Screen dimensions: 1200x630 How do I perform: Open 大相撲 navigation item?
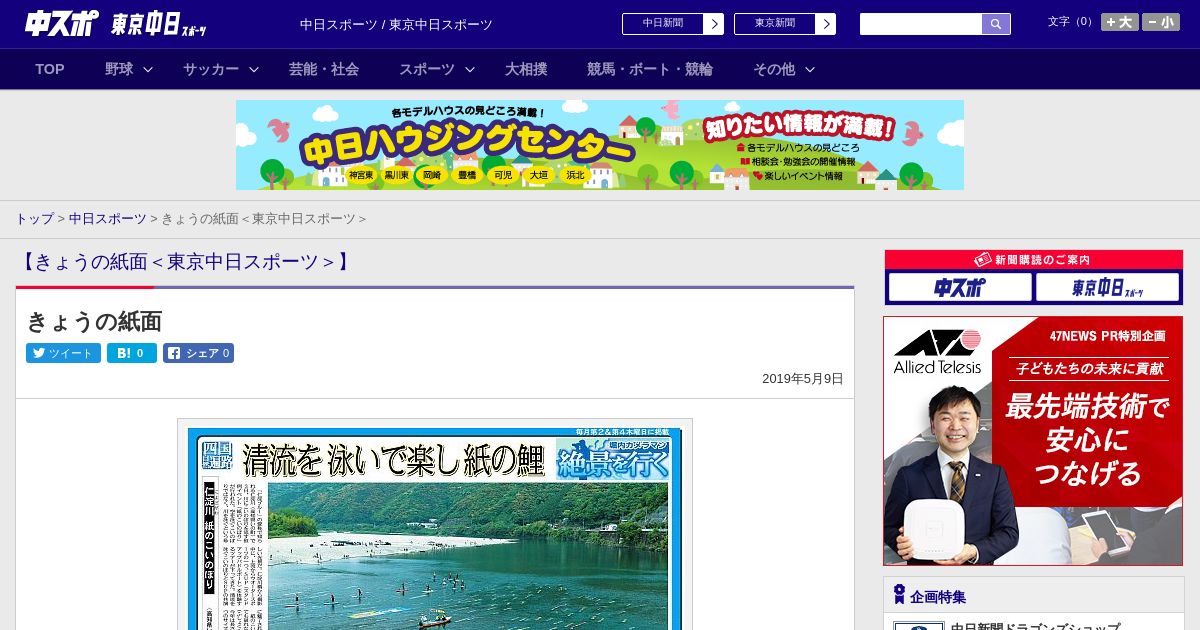click(526, 69)
